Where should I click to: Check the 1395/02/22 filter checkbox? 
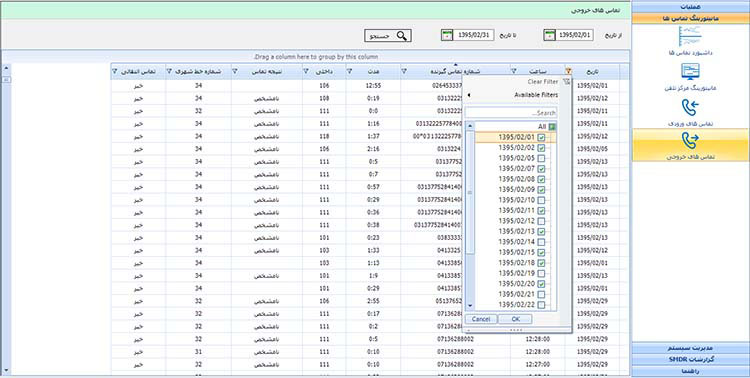[541, 305]
